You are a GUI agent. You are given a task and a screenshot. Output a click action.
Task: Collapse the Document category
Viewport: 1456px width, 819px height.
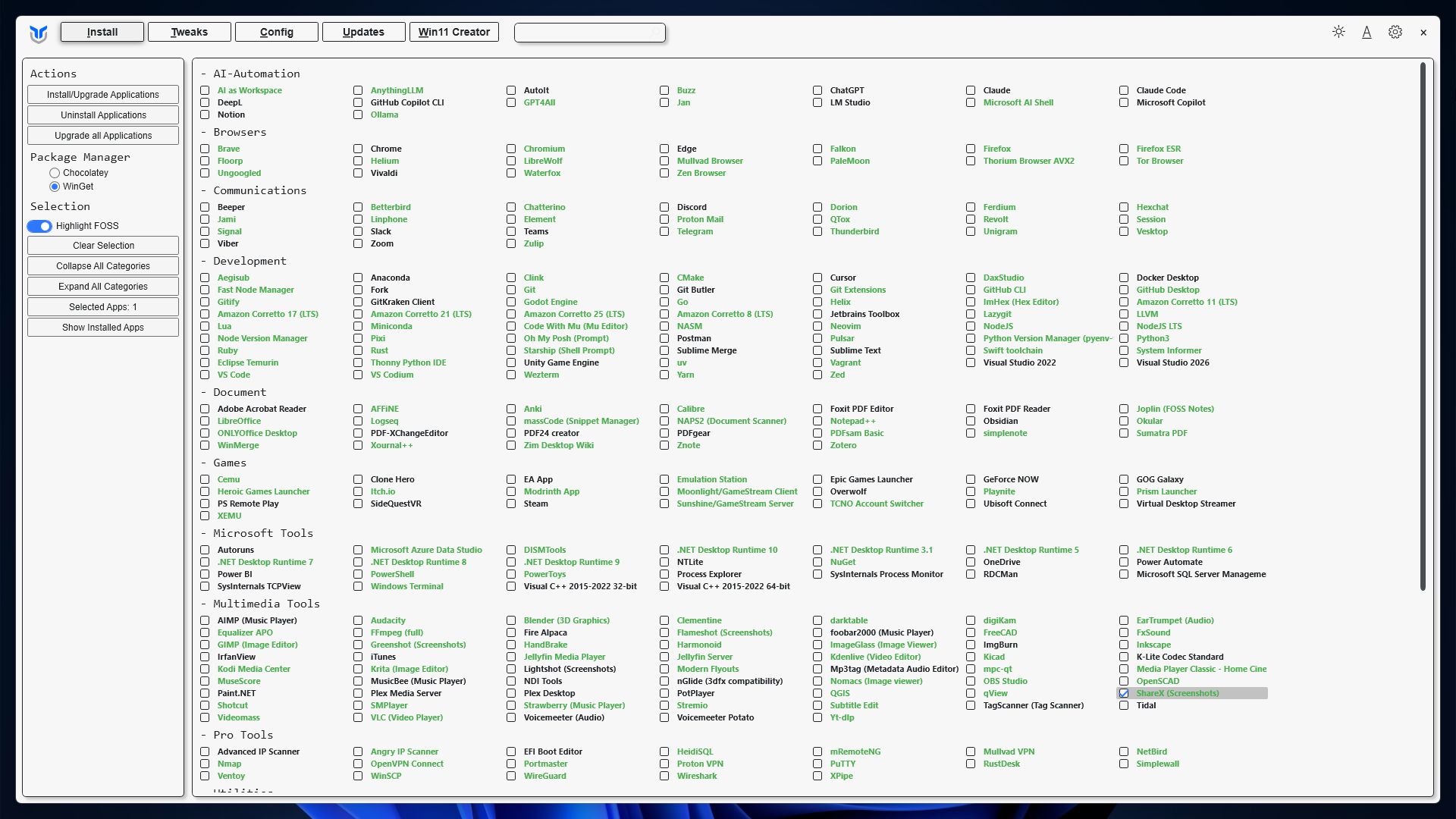point(234,392)
